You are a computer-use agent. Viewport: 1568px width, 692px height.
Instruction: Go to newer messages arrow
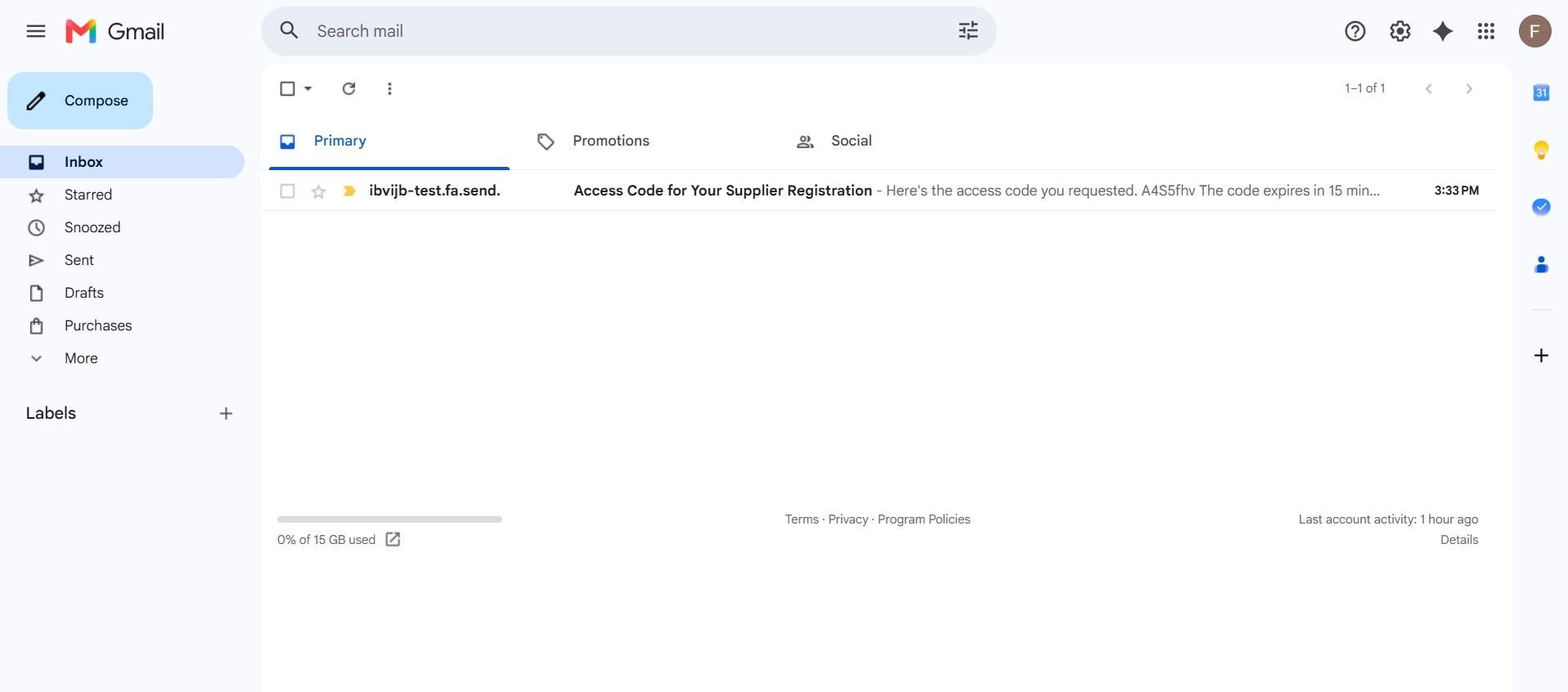1428,88
